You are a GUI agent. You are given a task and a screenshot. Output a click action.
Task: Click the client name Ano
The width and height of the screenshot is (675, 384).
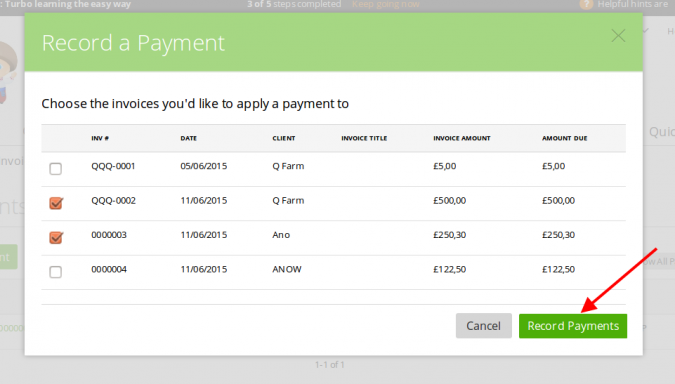pos(281,235)
